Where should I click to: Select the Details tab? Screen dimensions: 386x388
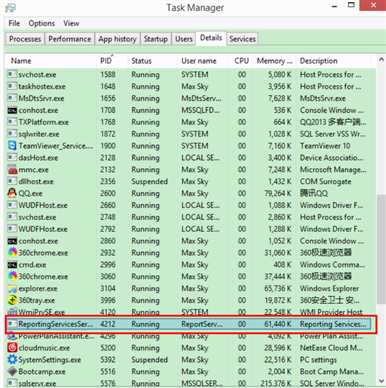point(211,38)
